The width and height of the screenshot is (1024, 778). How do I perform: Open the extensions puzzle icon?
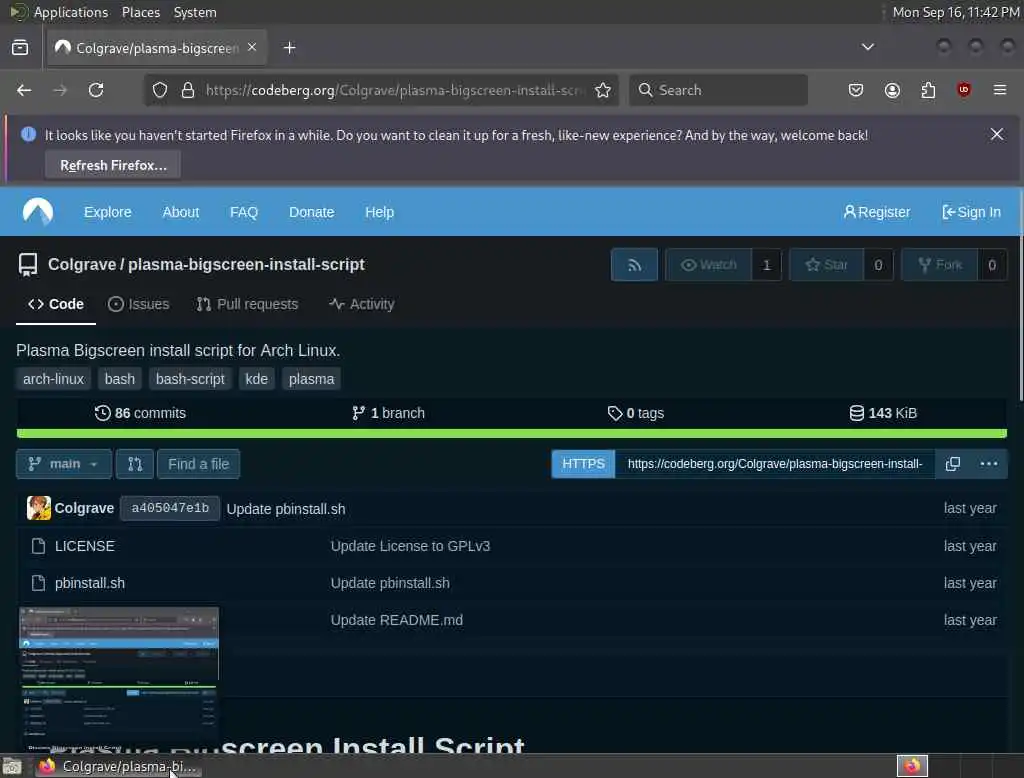[928, 90]
